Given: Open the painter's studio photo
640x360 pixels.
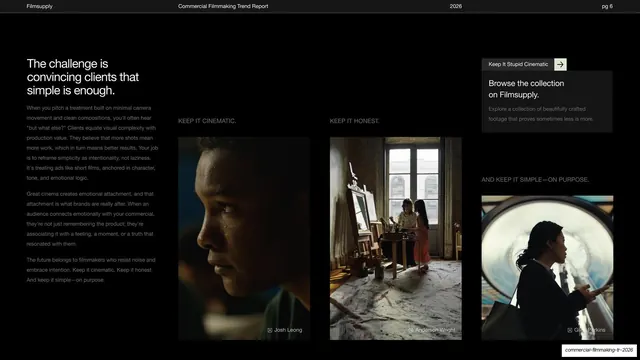Looking at the screenshot, I should tap(396, 238).
